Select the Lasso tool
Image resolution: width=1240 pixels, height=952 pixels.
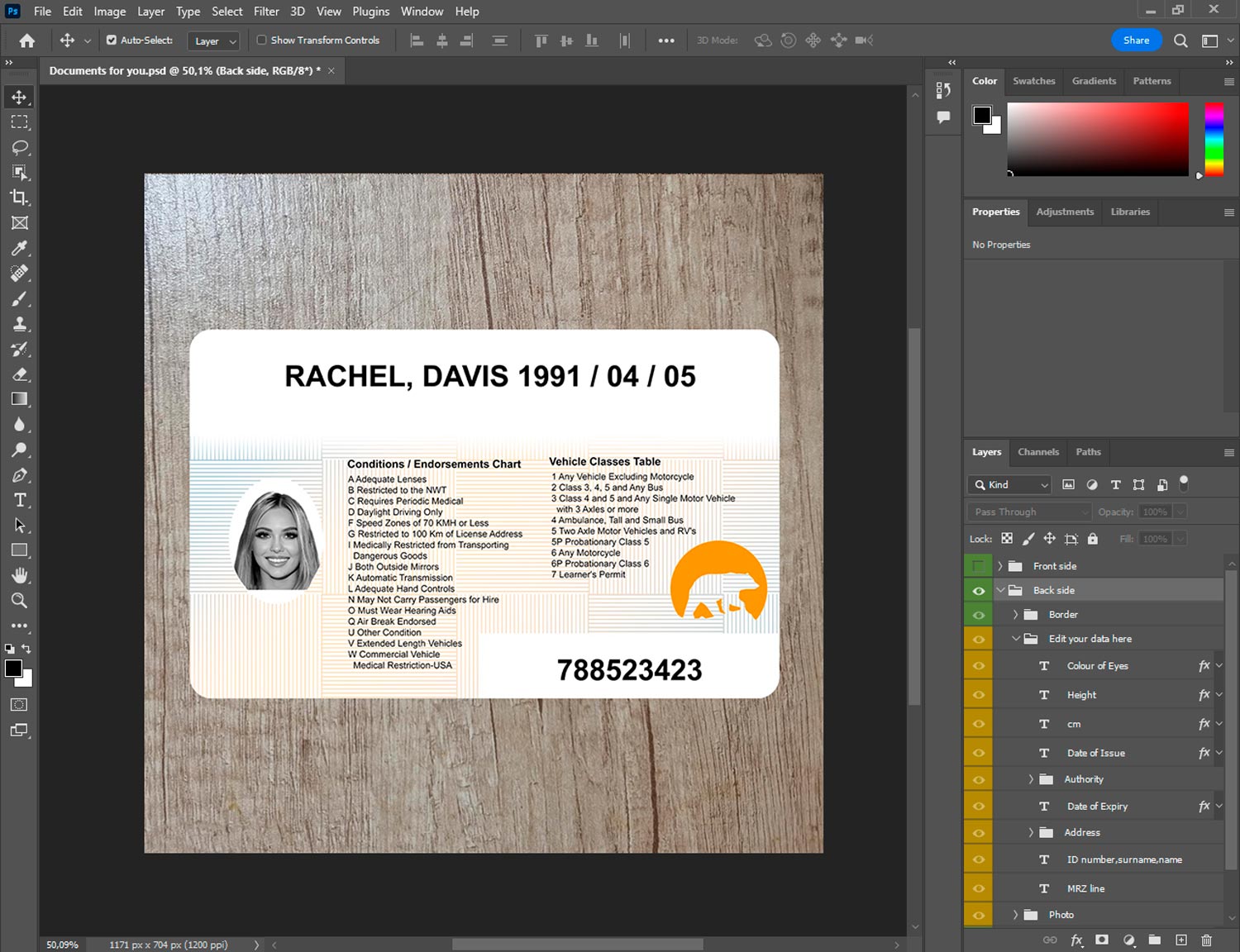19,147
